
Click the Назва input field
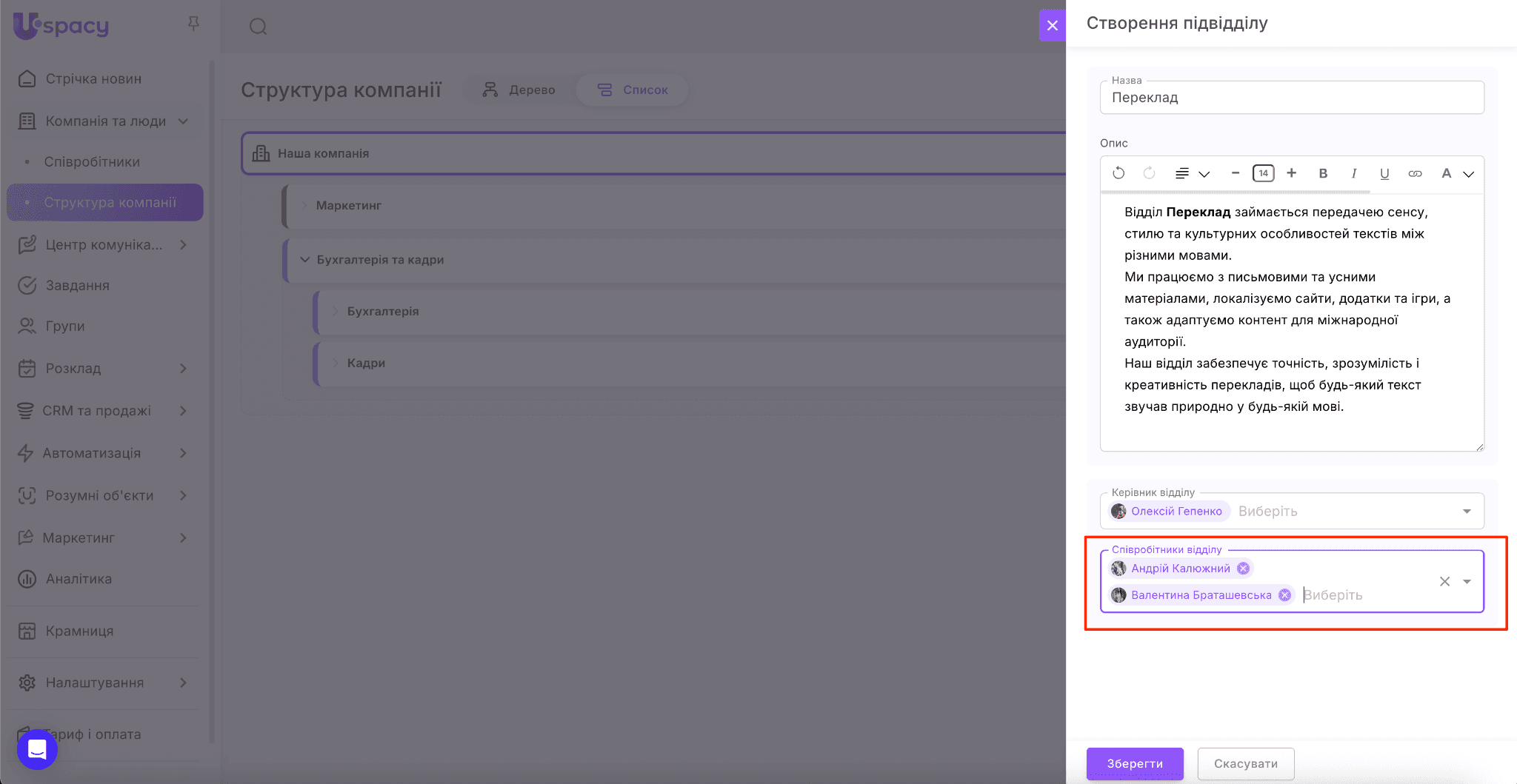(x=1292, y=98)
